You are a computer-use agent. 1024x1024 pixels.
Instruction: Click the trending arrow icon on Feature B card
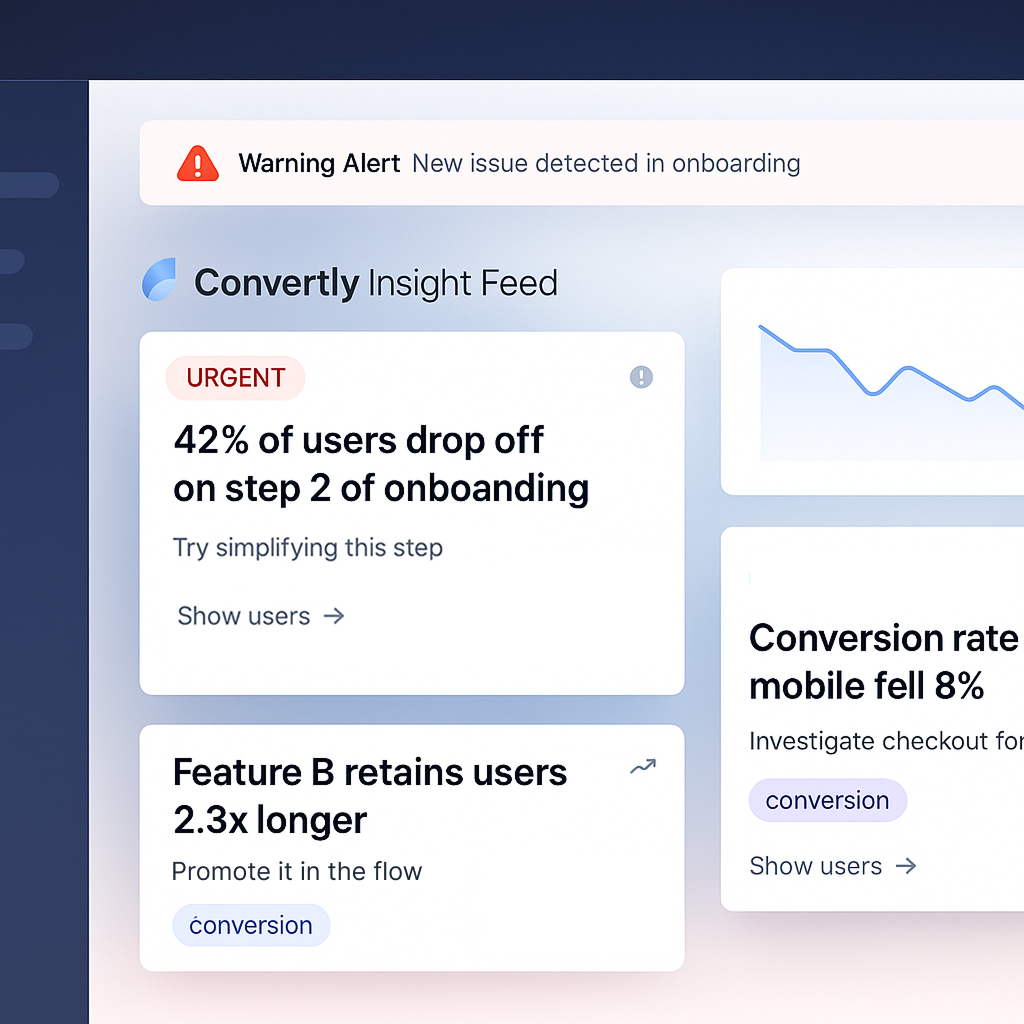[643, 767]
